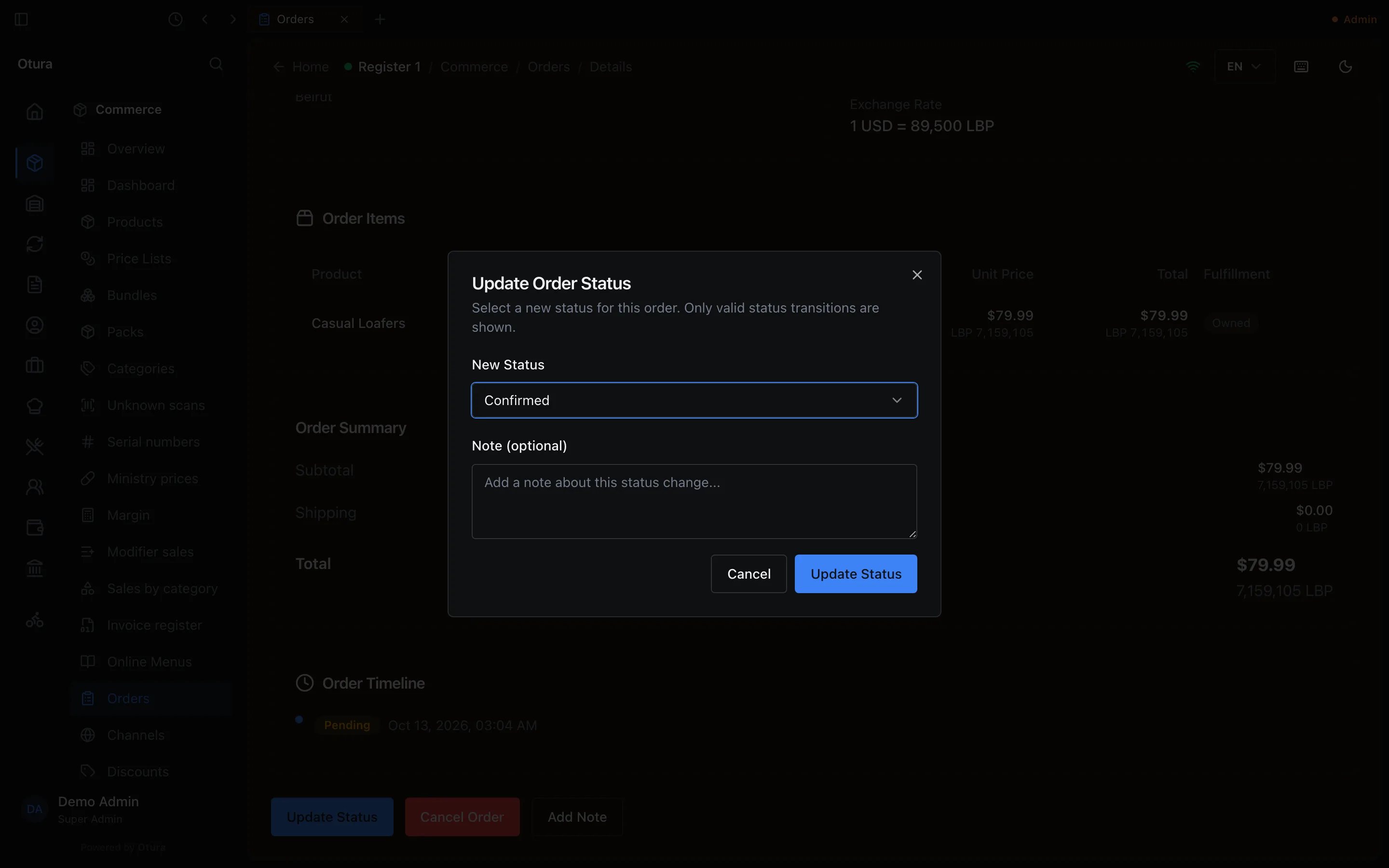Open the Price Lists menu item
This screenshot has height=868, width=1389.
click(150, 259)
